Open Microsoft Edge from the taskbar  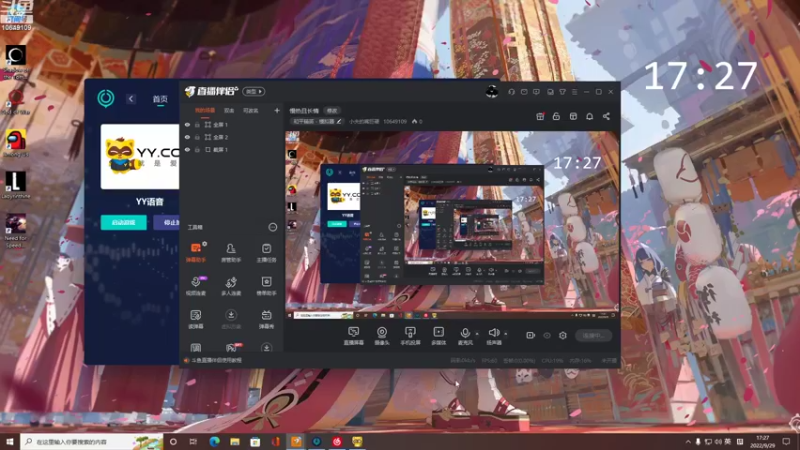pyautogui.click(x=214, y=441)
